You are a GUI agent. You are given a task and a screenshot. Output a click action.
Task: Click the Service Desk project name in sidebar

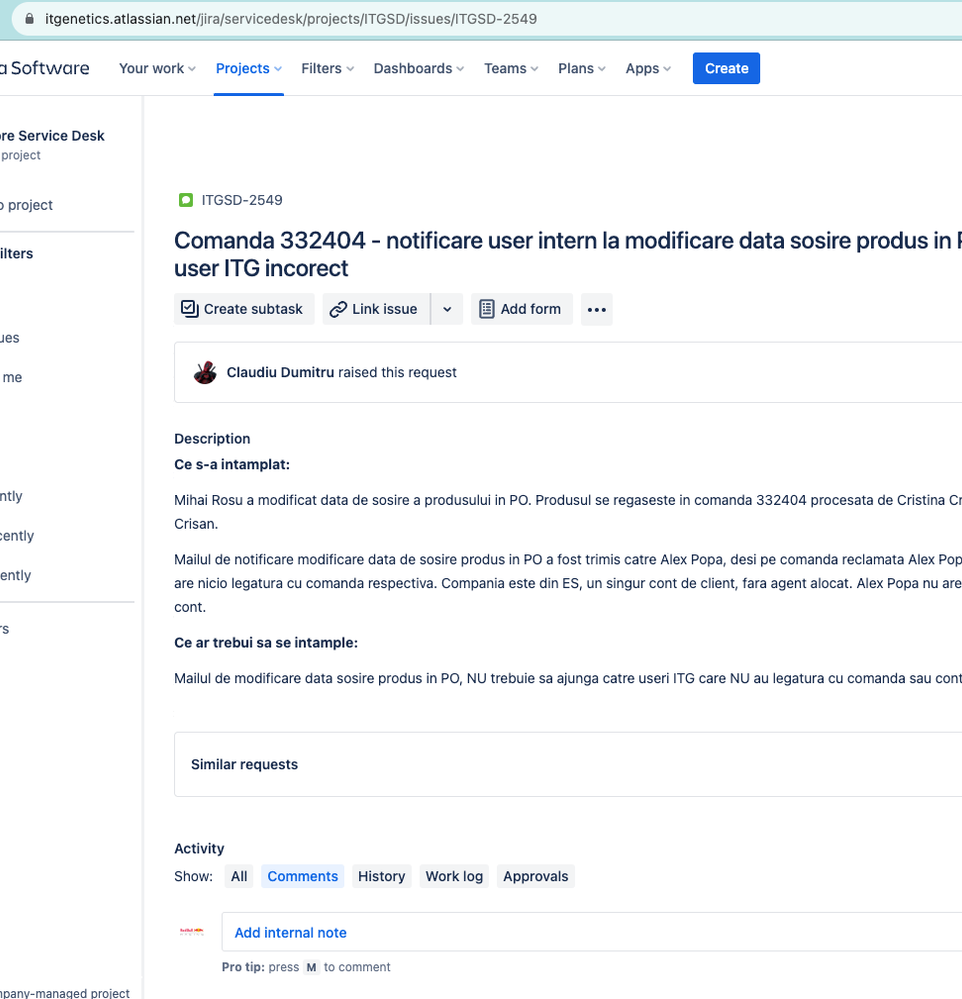tap(52, 136)
